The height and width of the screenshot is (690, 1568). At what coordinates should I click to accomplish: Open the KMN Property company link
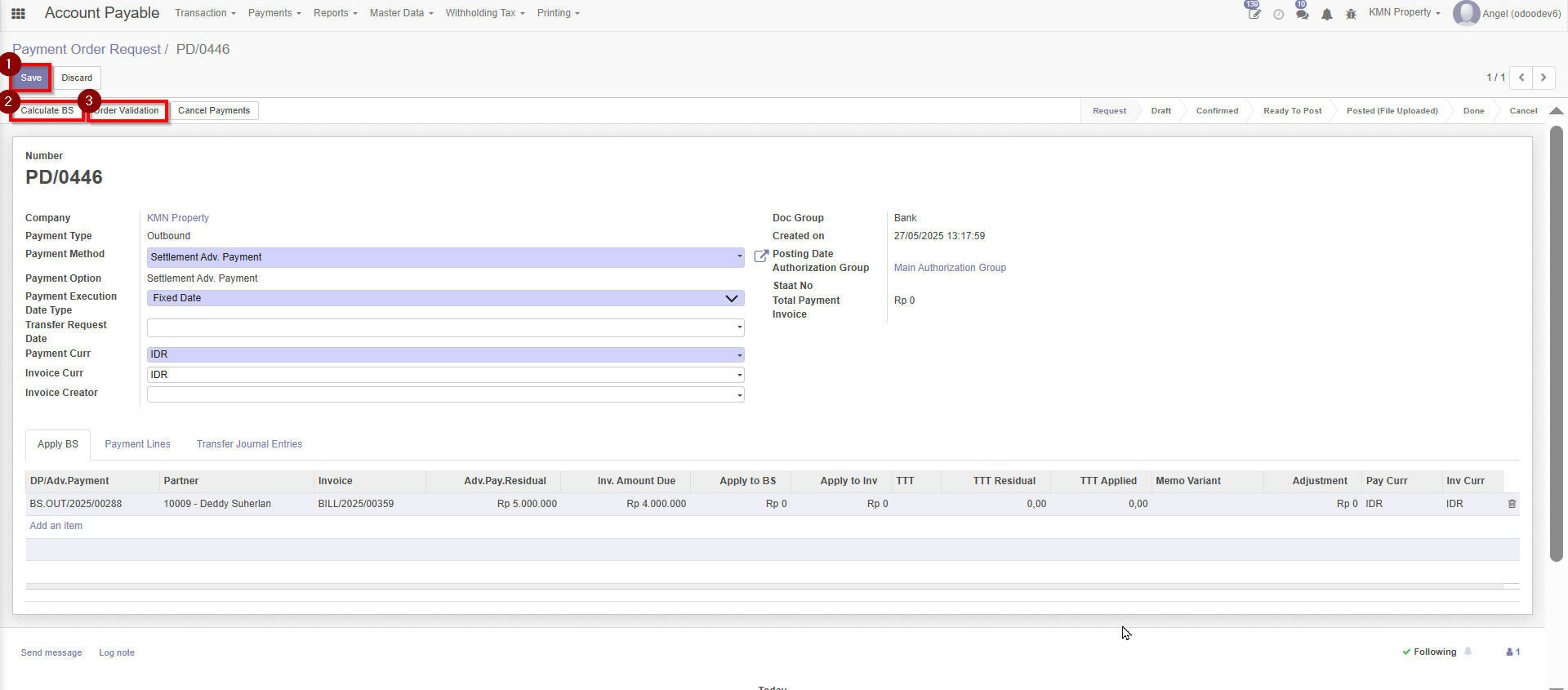click(178, 218)
